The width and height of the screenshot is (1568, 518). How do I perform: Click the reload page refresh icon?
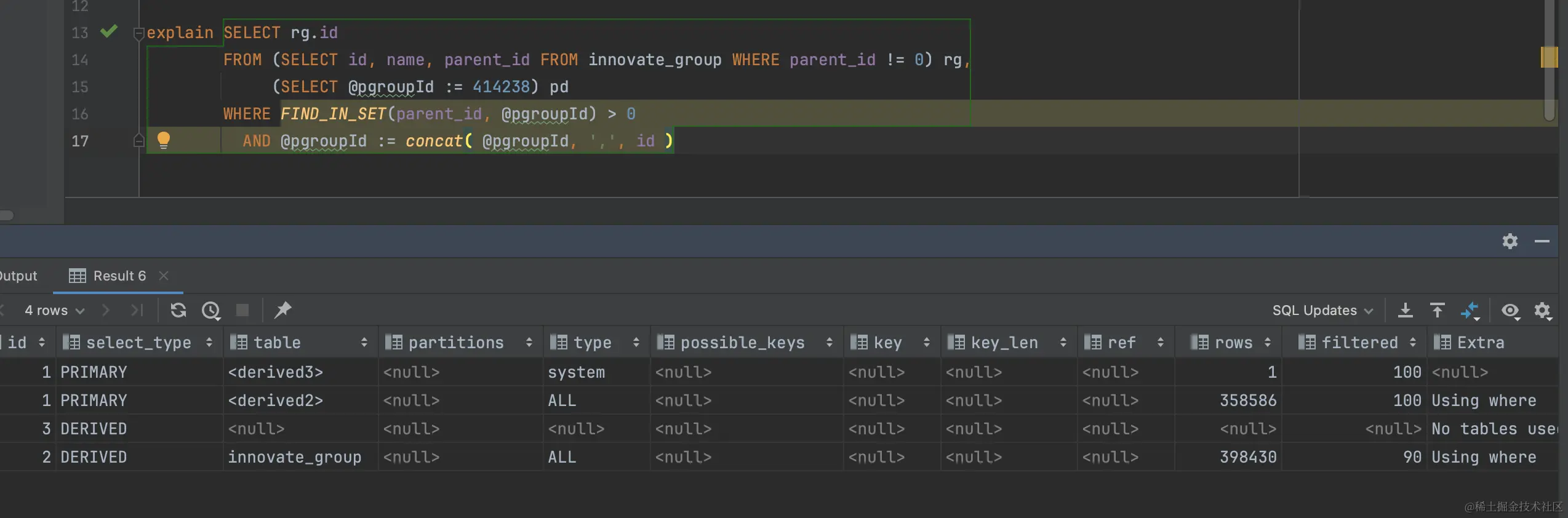point(178,310)
